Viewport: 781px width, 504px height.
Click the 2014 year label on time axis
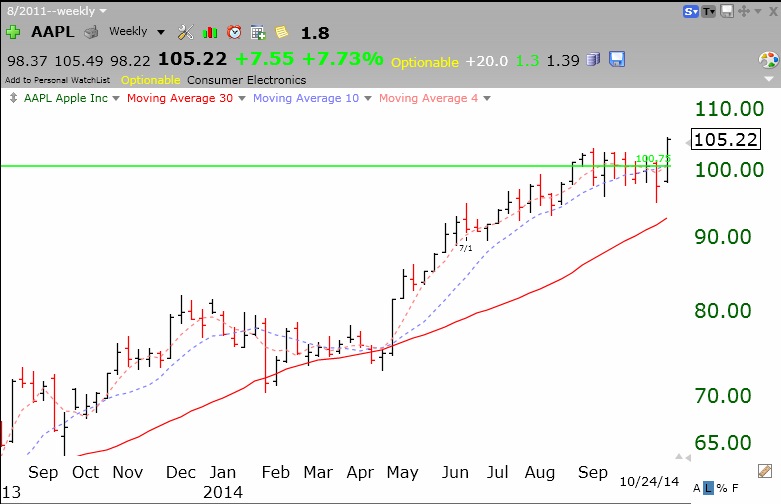tap(223, 493)
